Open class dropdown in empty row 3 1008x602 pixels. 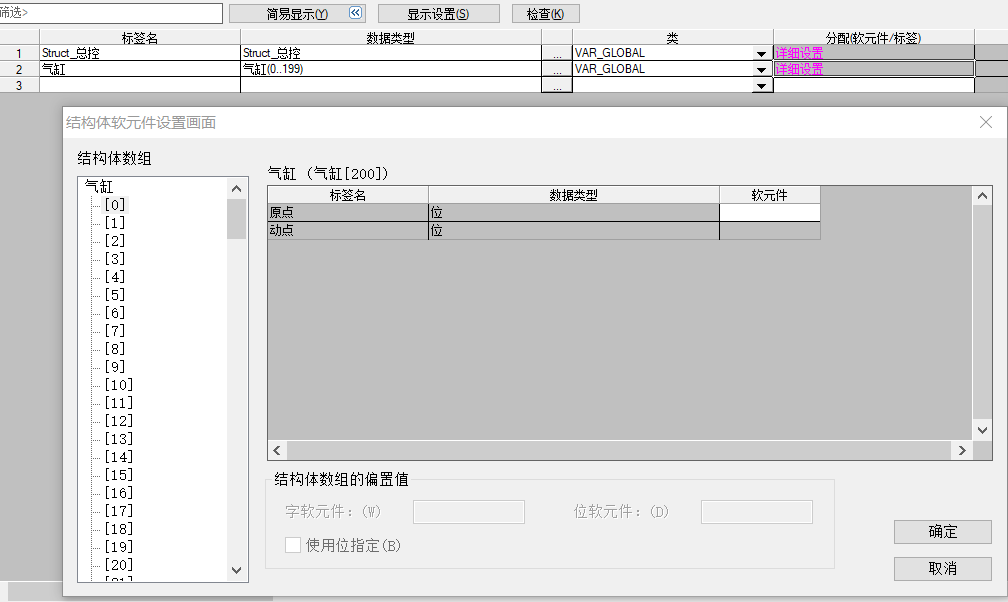pos(762,86)
